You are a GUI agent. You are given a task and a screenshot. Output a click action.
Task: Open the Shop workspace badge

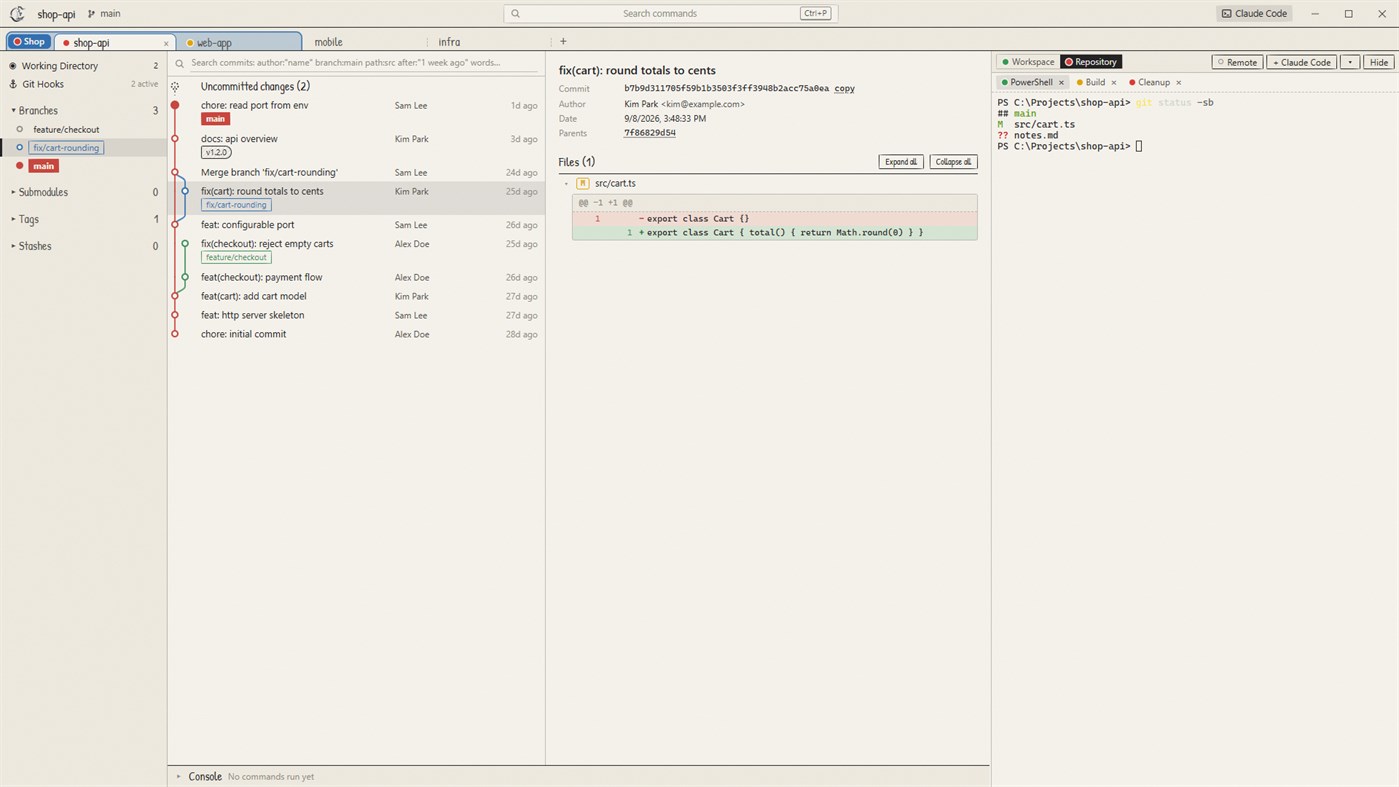tap(29, 42)
